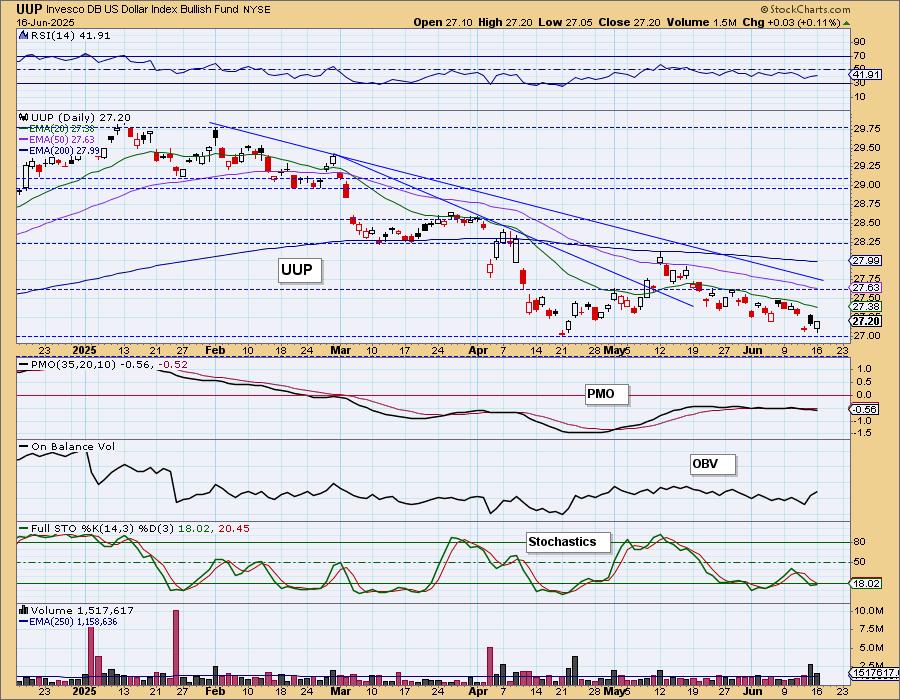Click the High 27.20 header value
Screen dimensions: 900x700
[x=505, y=22]
